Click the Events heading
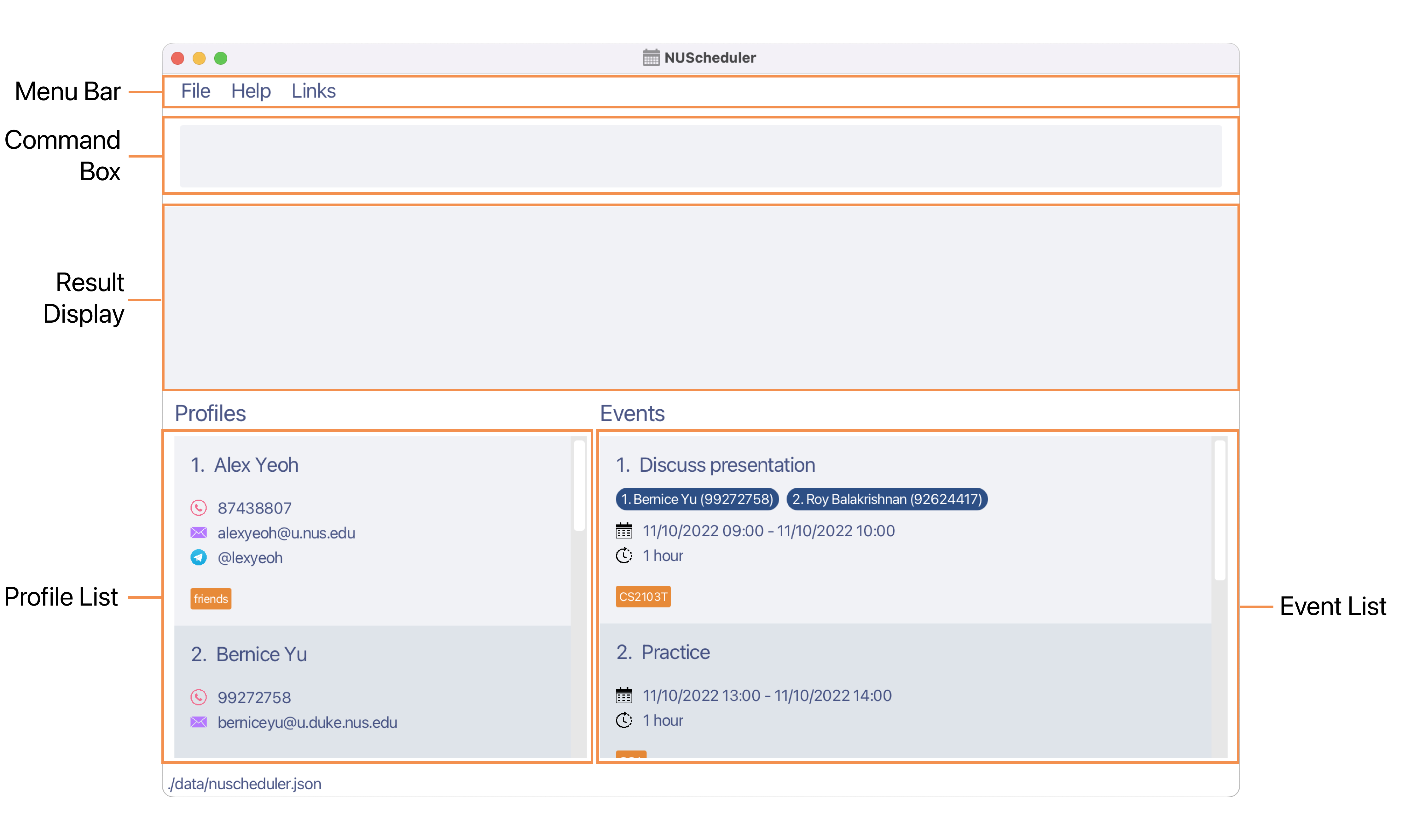Viewport: 1402px width, 840px height. tap(632, 413)
